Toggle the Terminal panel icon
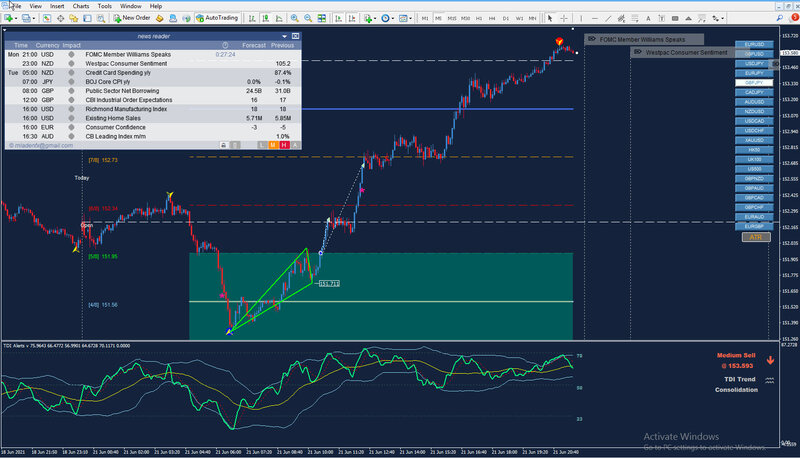 87,18
